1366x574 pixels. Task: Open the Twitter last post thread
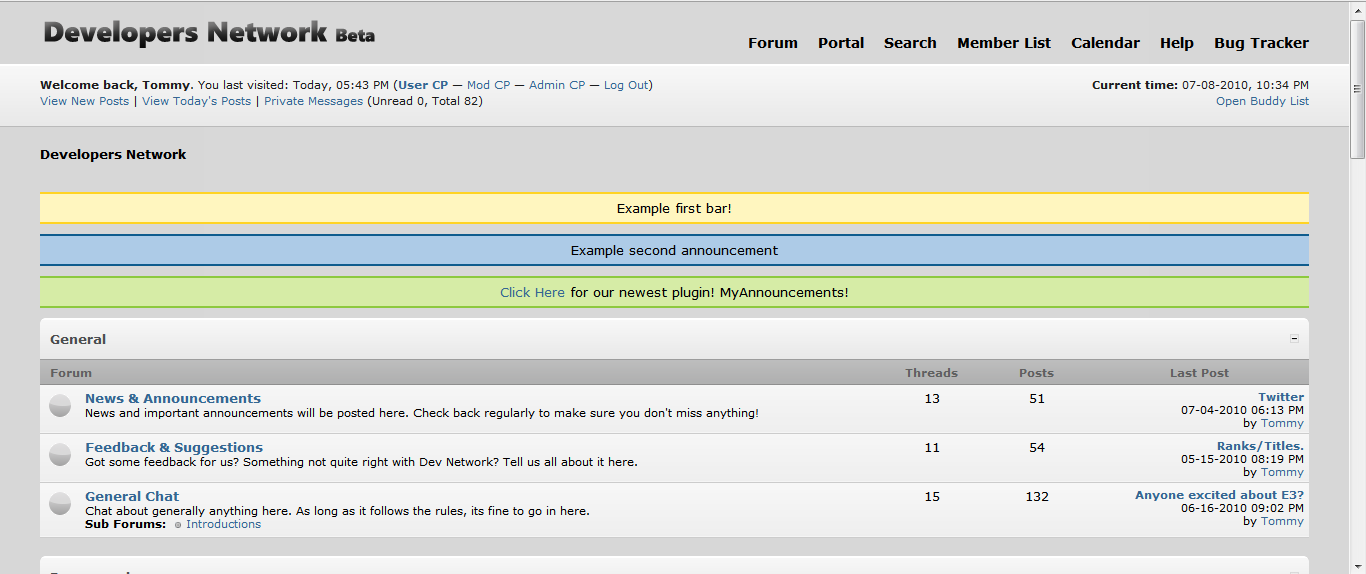click(x=1280, y=397)
